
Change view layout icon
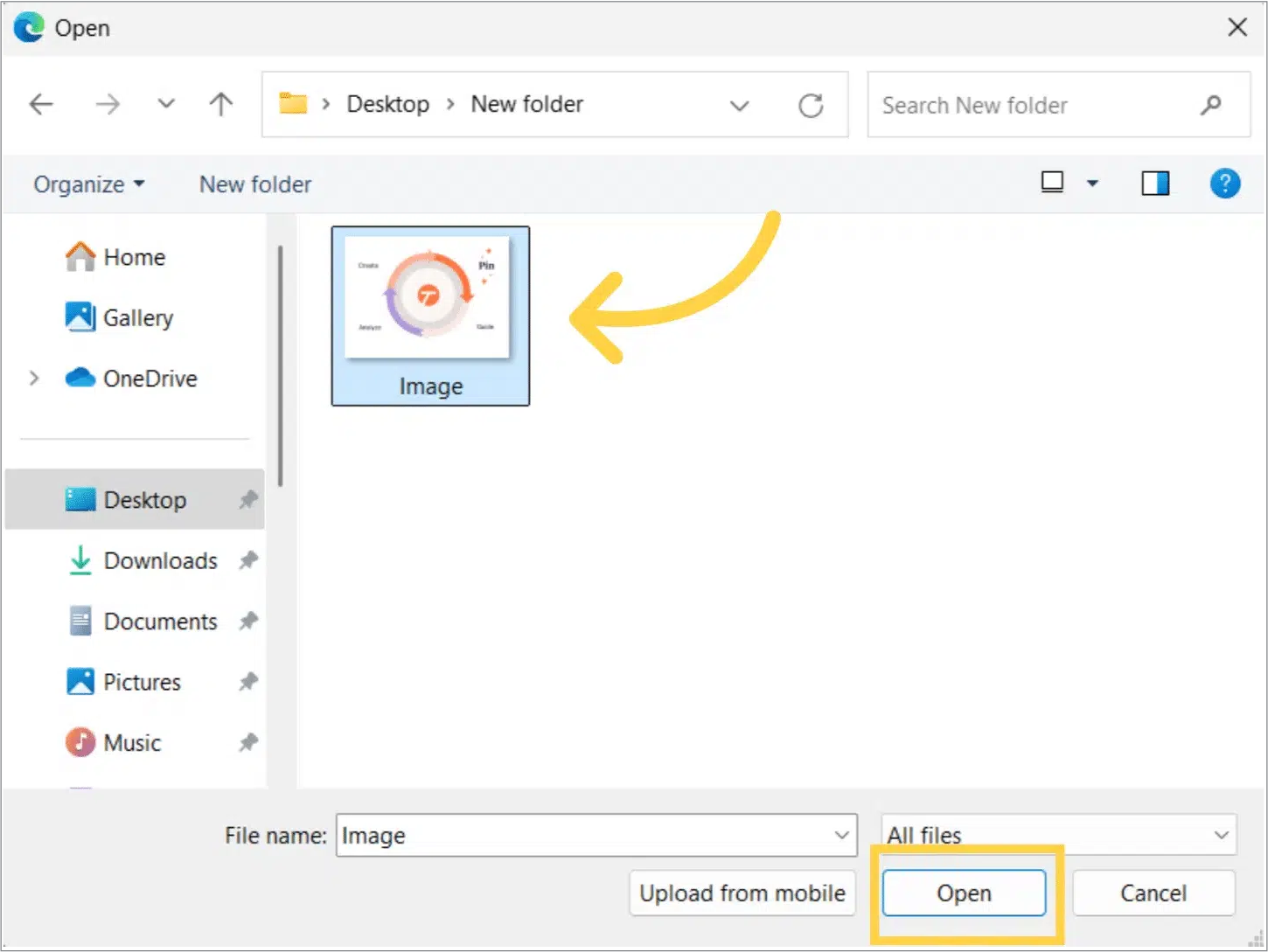1052,183
